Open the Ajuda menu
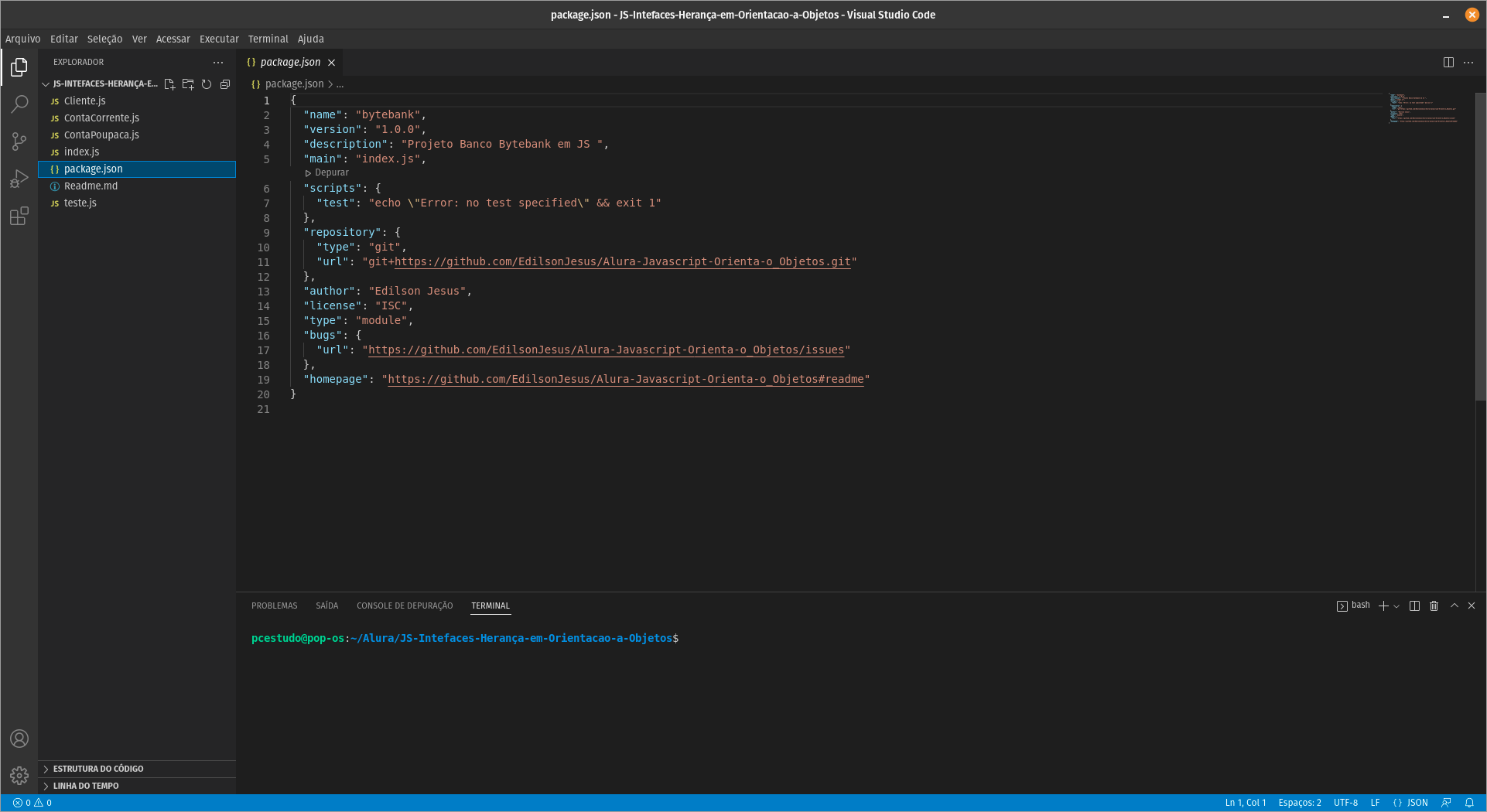This screenshot has height=812, width=1487. click(x=311, y=39)
